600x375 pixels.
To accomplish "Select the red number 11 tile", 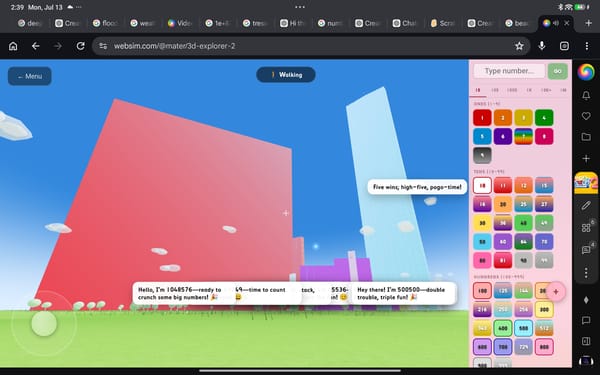I will click(503, 186).
